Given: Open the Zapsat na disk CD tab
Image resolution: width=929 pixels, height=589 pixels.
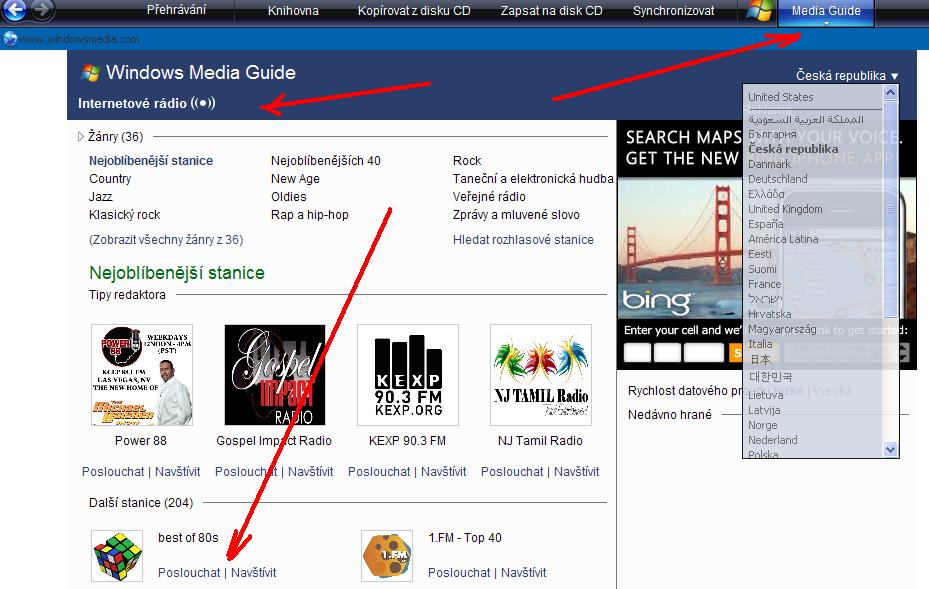Looking at the screenshot, I should [x=552, y=11].
